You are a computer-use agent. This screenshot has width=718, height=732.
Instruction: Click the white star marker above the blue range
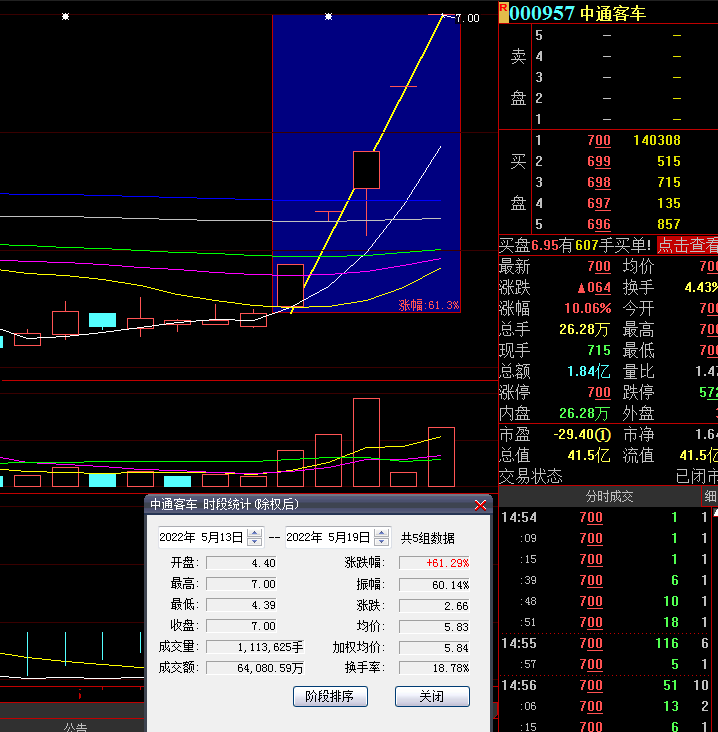coord(328,16)
